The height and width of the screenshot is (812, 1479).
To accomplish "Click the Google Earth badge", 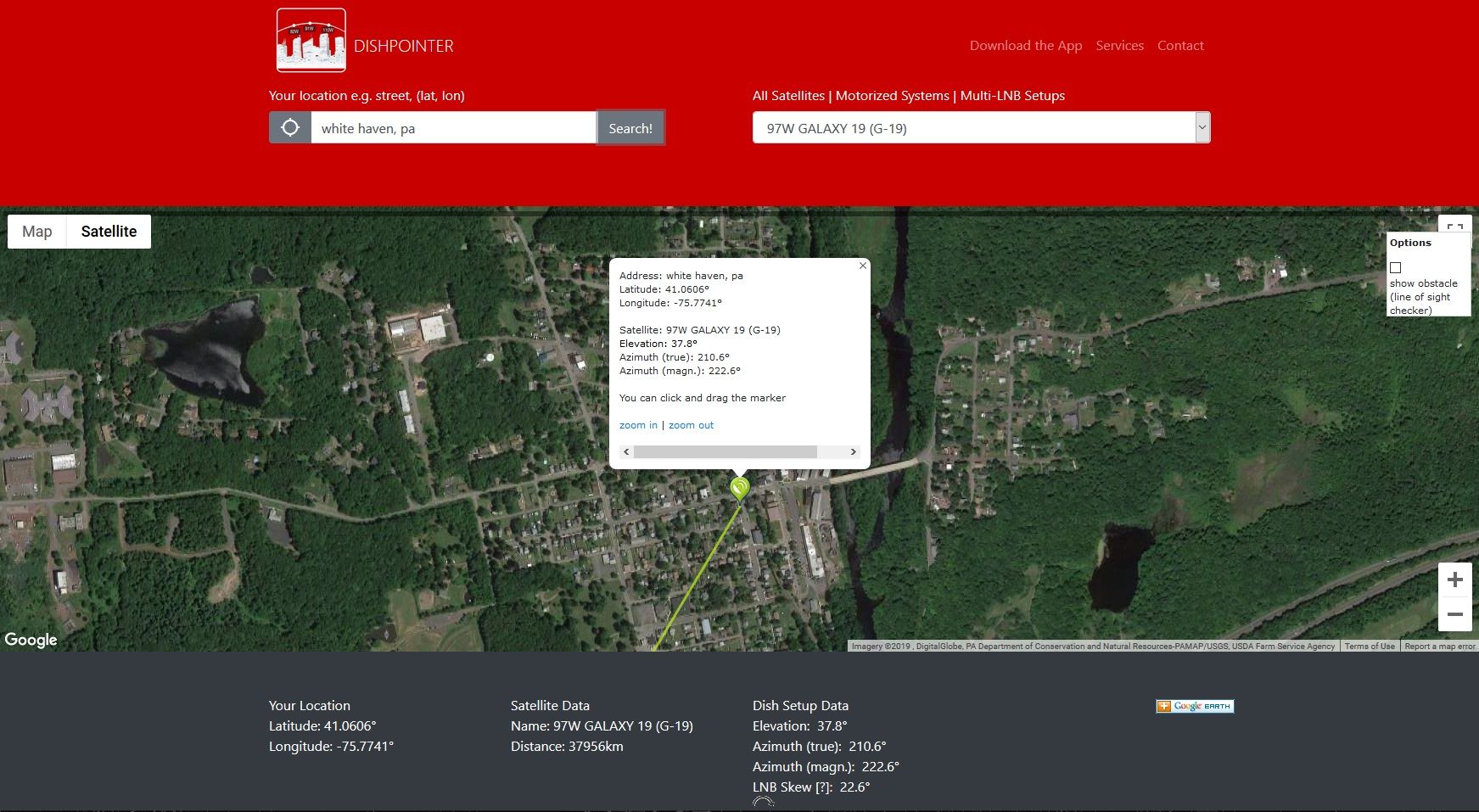I will tap(1195, 706).
